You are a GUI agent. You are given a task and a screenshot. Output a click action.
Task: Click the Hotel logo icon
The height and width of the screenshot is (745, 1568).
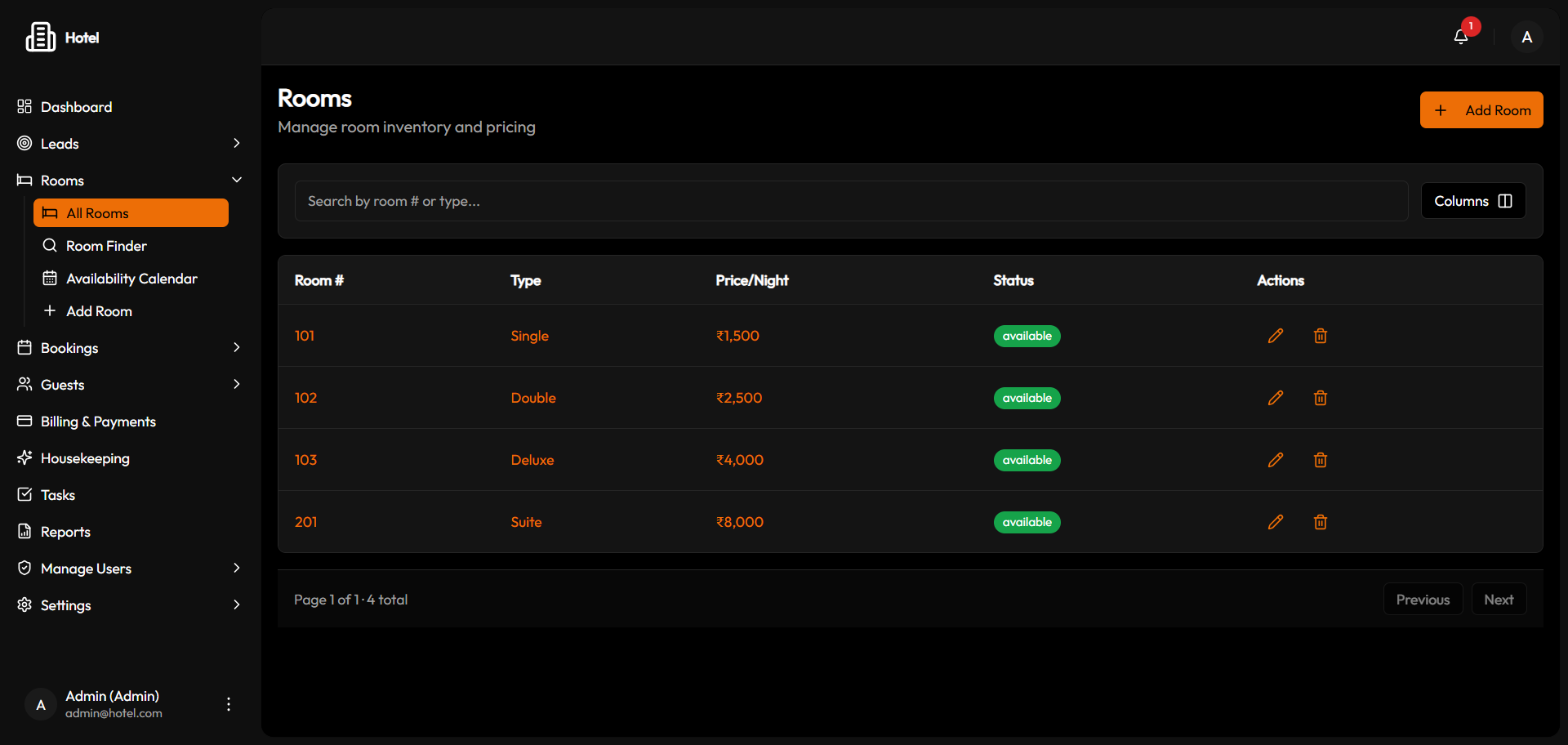(40, 37)
